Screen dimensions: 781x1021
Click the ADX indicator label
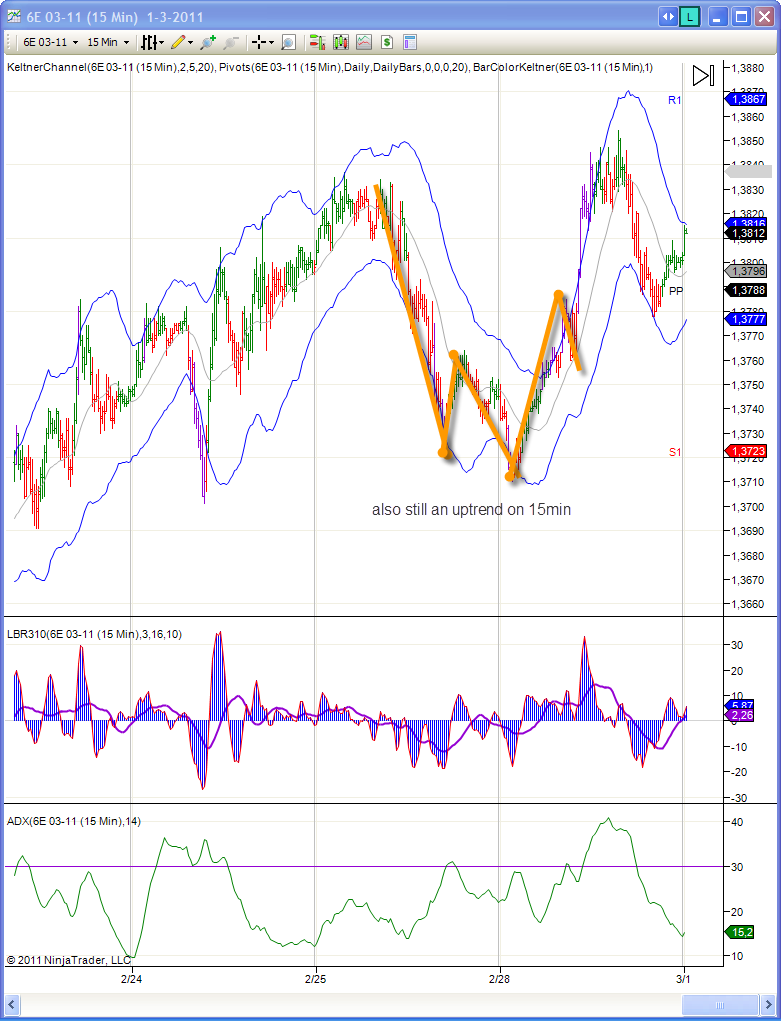coord(73,821)
